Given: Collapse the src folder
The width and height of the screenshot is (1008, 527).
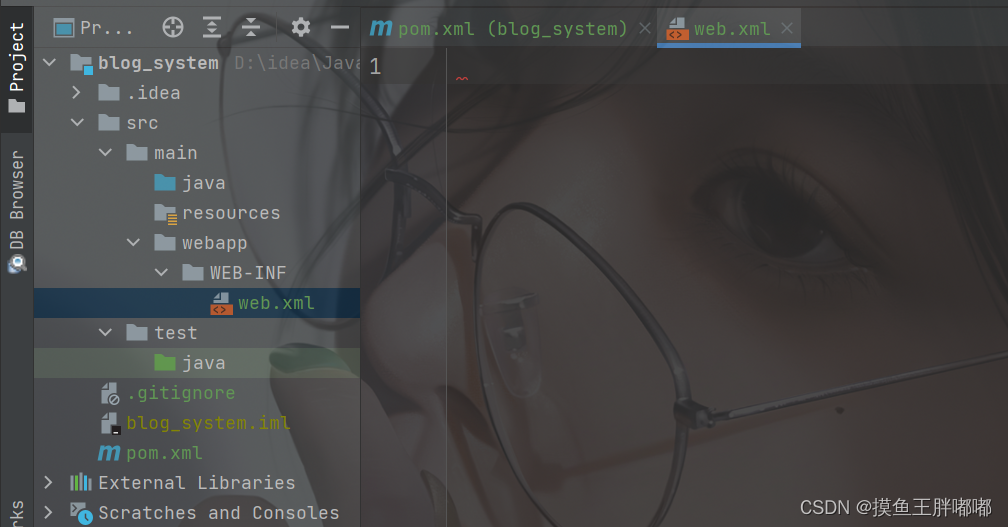Looking at the screenshot, I should pos(77,122).
